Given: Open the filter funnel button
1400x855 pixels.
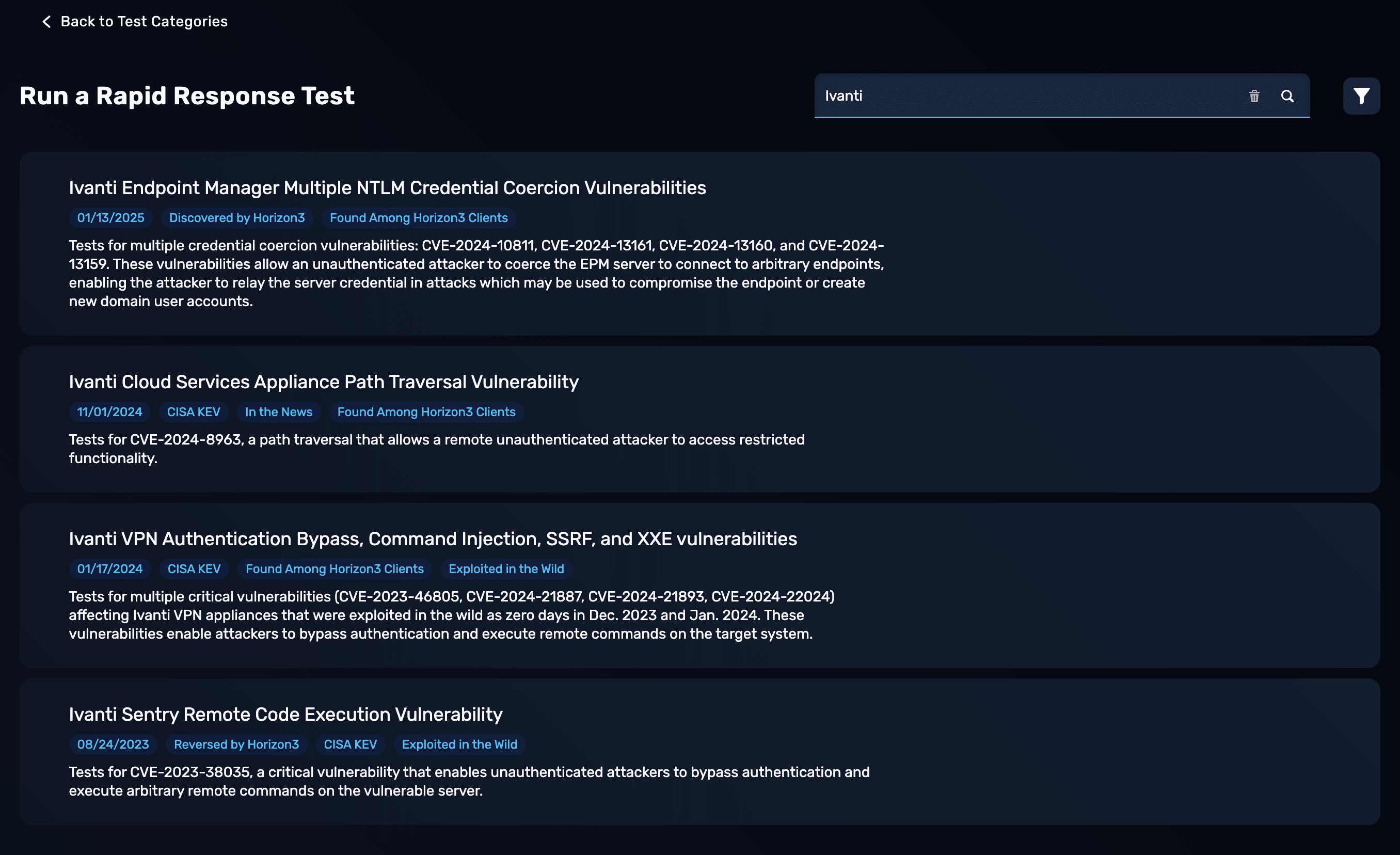Looking at the screenshot, I should (1361, 96).
